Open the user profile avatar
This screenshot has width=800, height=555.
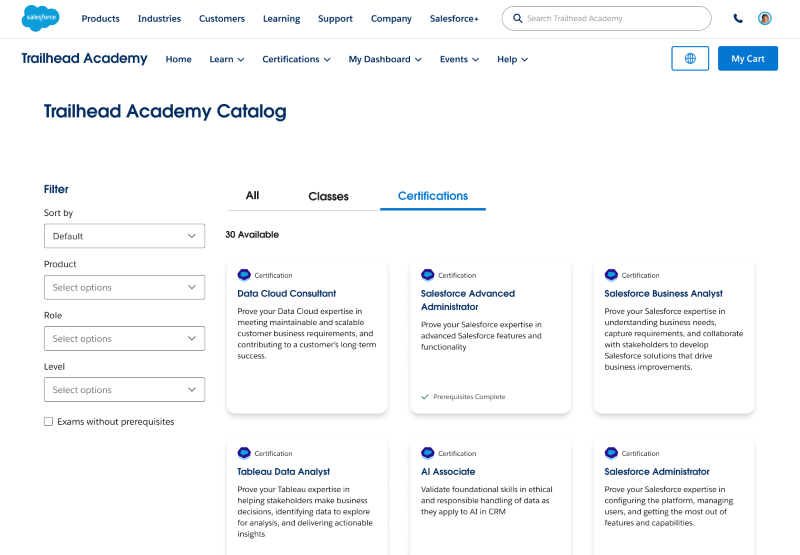(765, 18)
